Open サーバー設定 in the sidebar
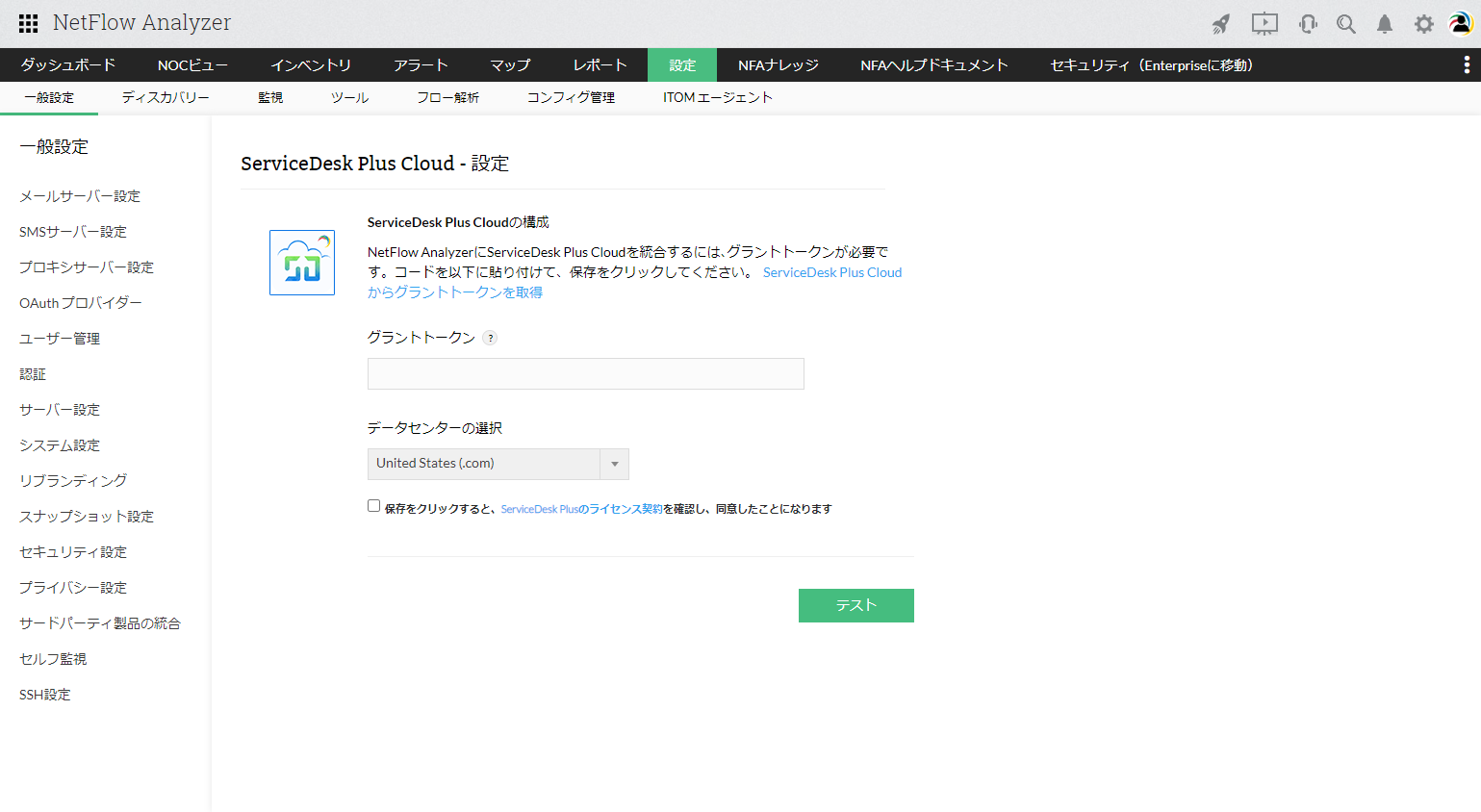The image size is (1481, 812). coord(60,410)
